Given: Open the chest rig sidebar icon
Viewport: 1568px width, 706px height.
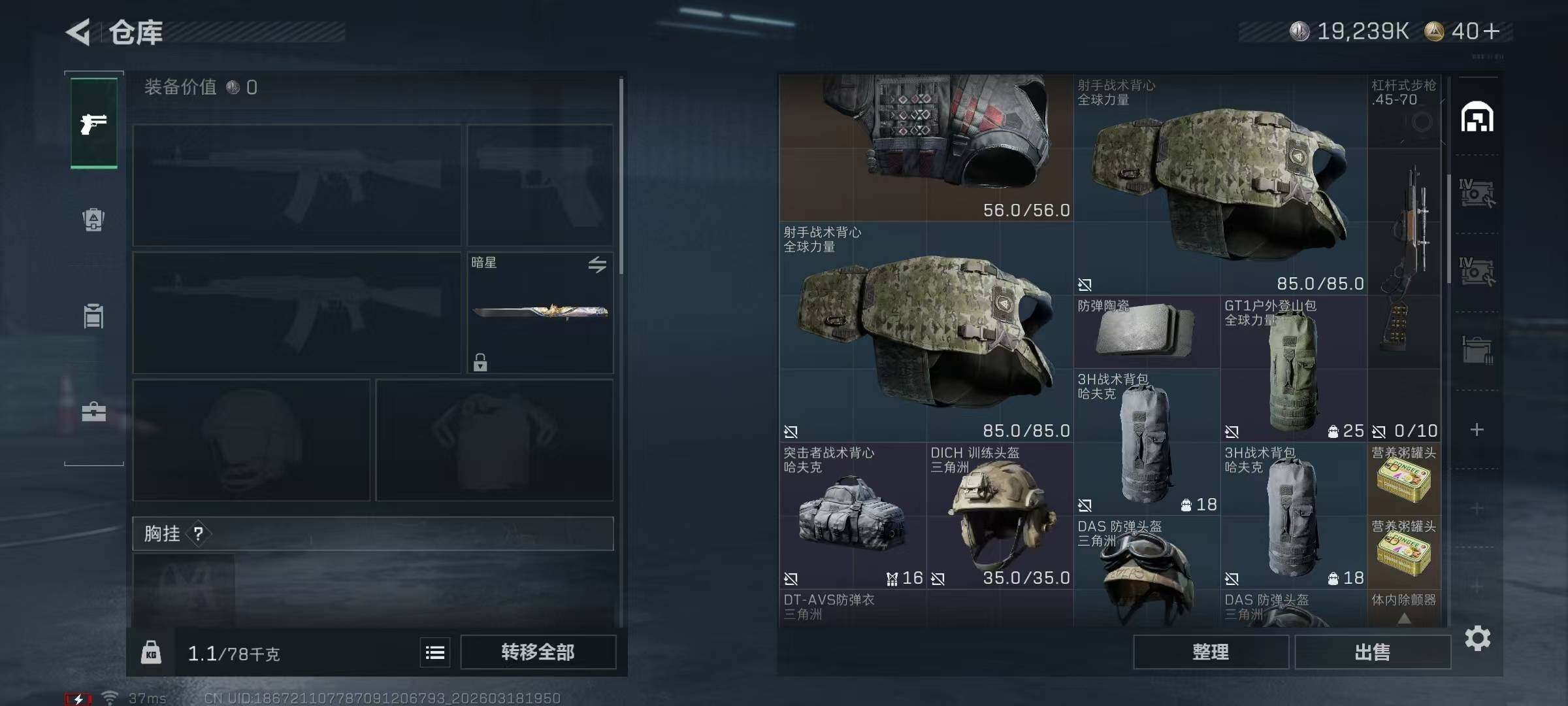Looking at the screenshot, I should [93, 316].
